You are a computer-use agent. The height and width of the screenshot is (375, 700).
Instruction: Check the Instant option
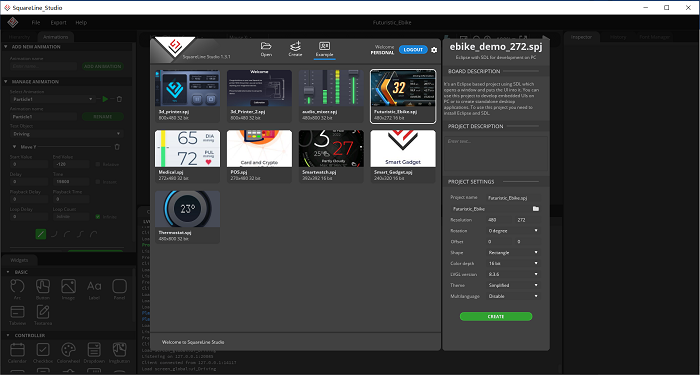[x=98, y=182]
